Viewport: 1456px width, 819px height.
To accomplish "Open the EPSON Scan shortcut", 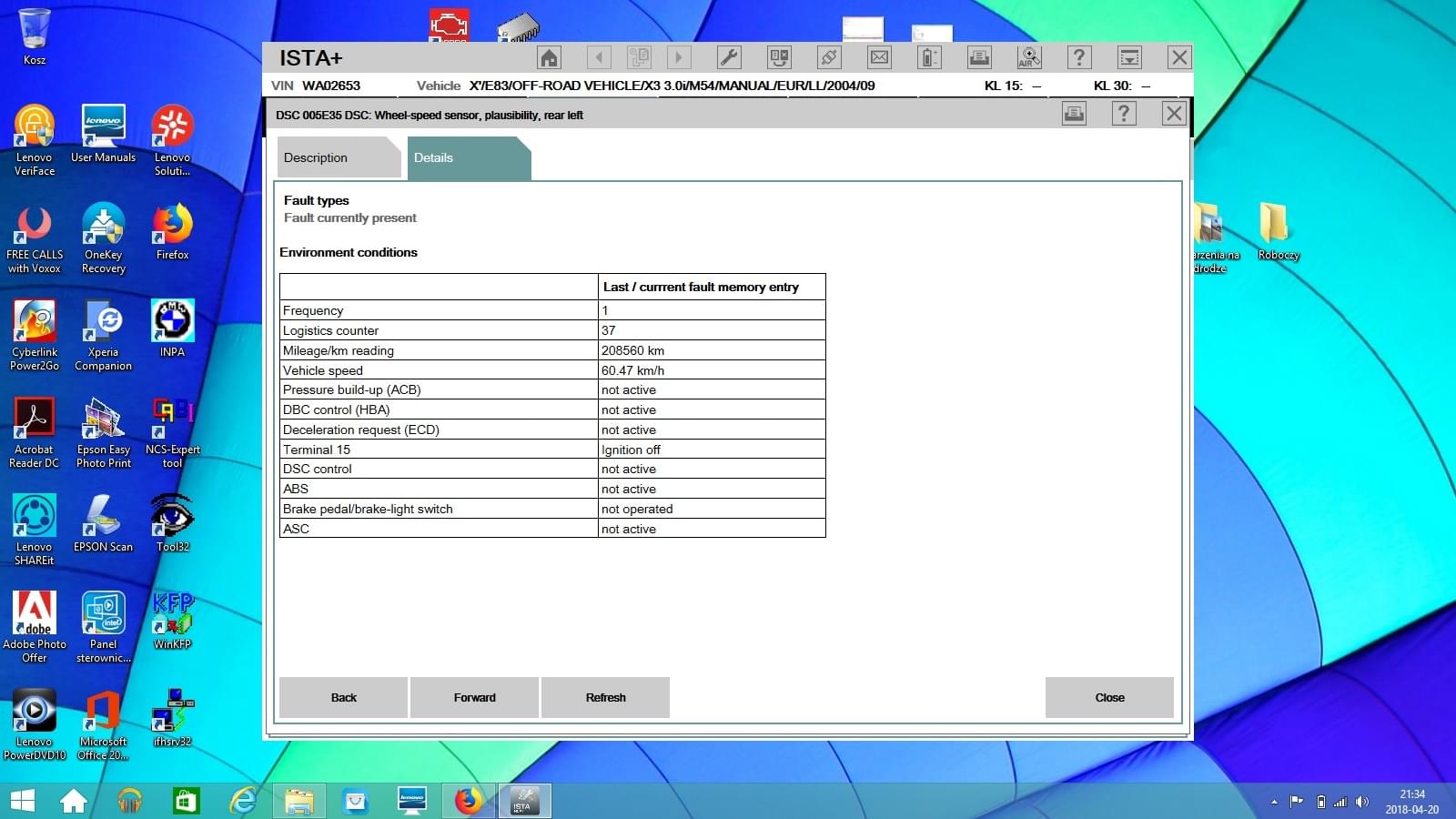I will [x=103, y=524].
